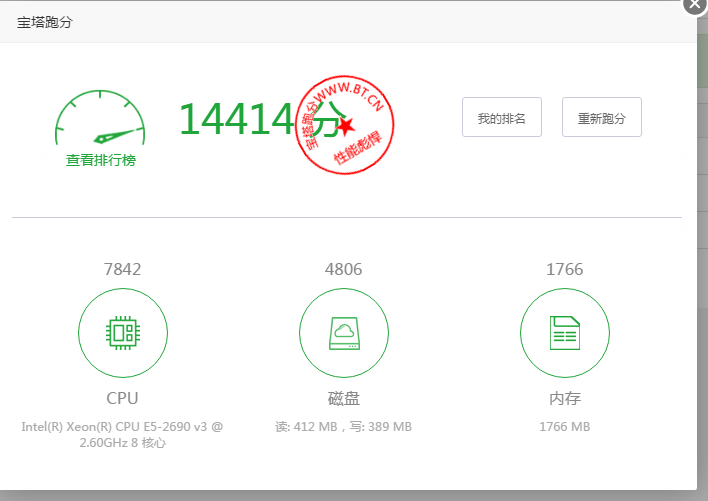
Task: Click the 磁盘 disk icon
Action: (x=344, y=333)
